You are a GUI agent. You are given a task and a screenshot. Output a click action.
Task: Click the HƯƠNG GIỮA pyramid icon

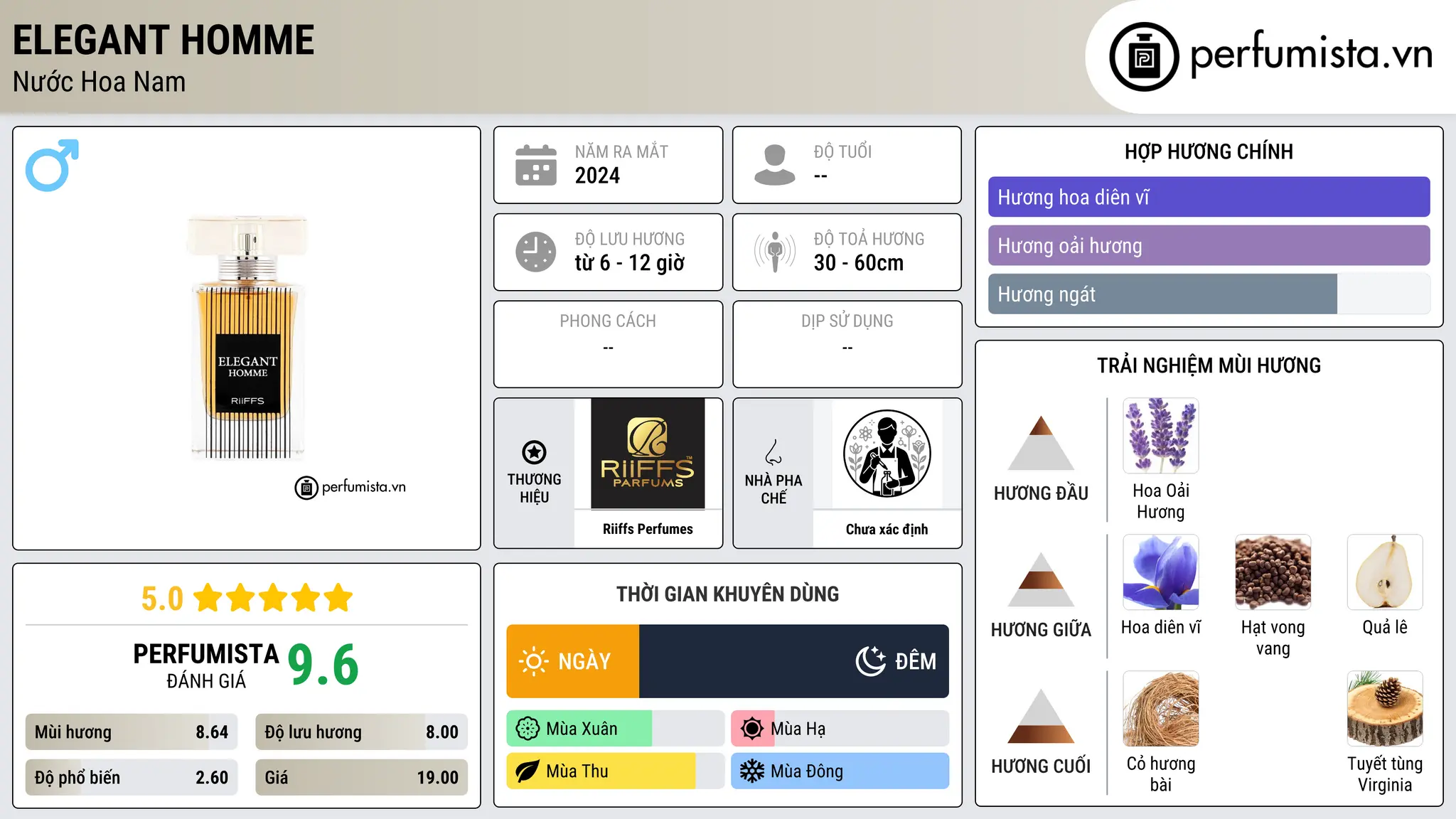(1041, 579)
